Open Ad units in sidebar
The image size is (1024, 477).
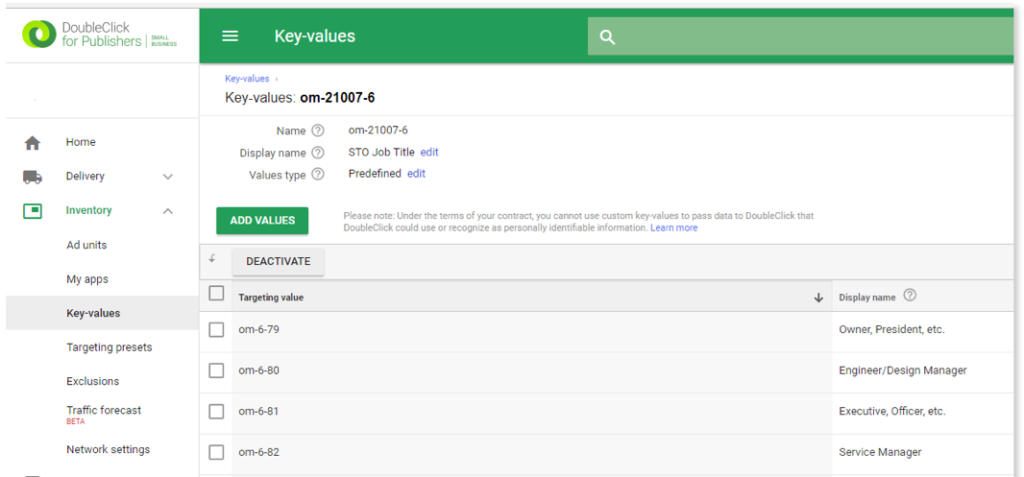click(x=86, y=245)
